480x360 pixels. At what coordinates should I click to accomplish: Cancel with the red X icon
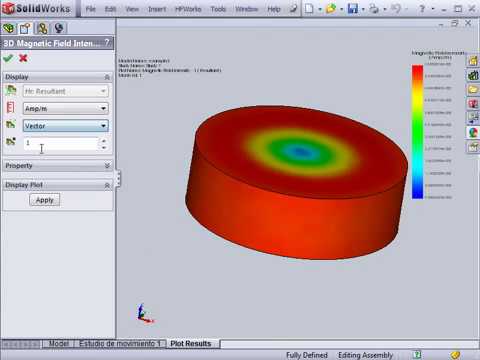coord(23,59)
